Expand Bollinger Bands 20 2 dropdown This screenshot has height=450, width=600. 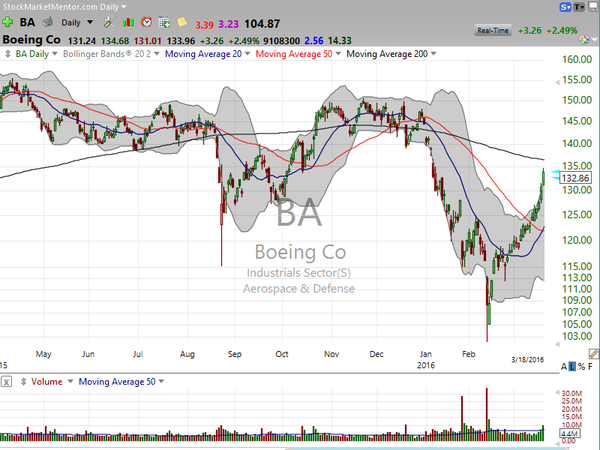[x=157, y=54]
